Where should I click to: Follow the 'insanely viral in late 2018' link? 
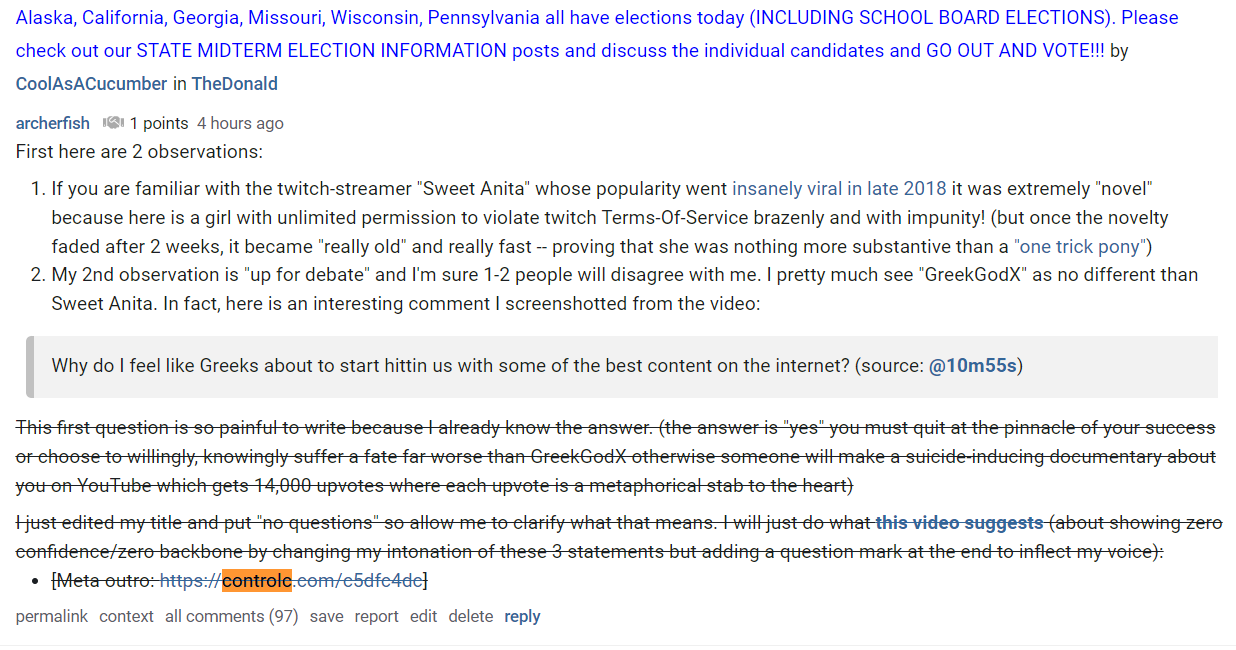[839, 189]
